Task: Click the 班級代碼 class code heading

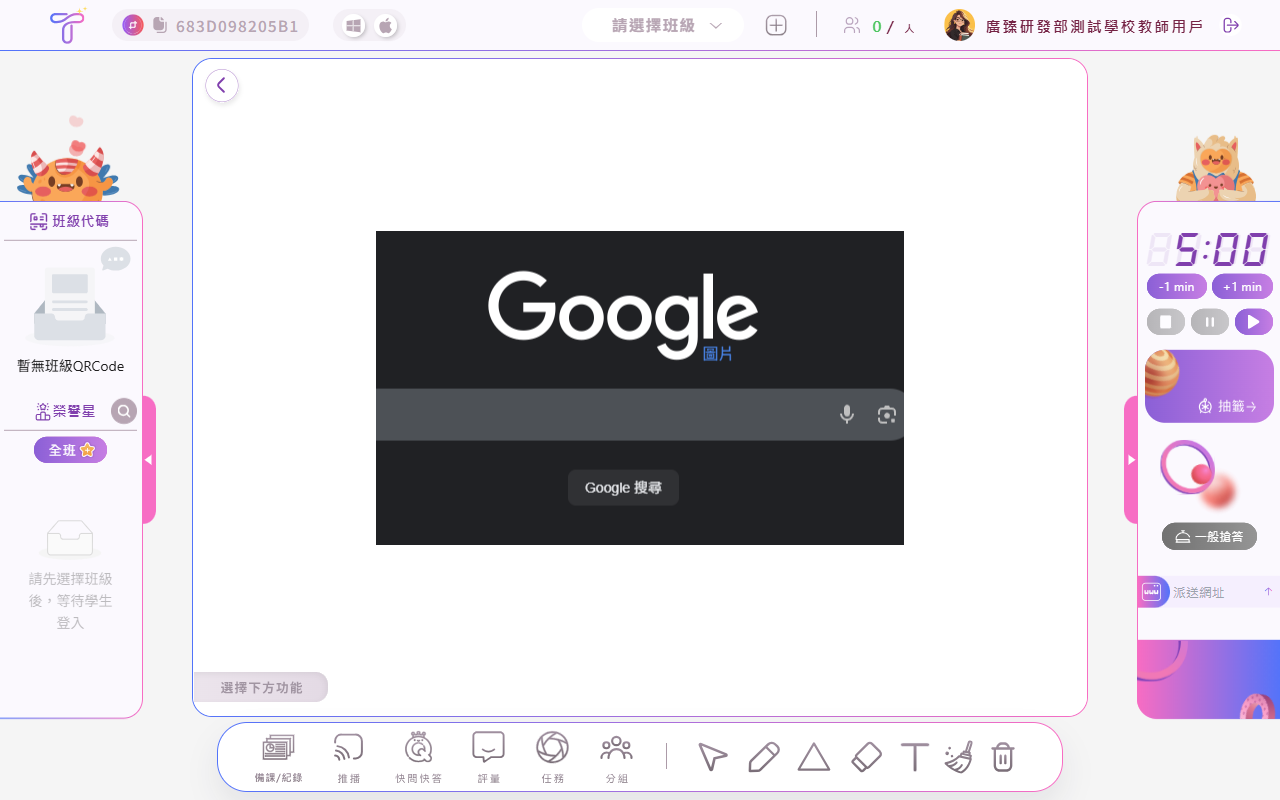Action: [70, 221]
